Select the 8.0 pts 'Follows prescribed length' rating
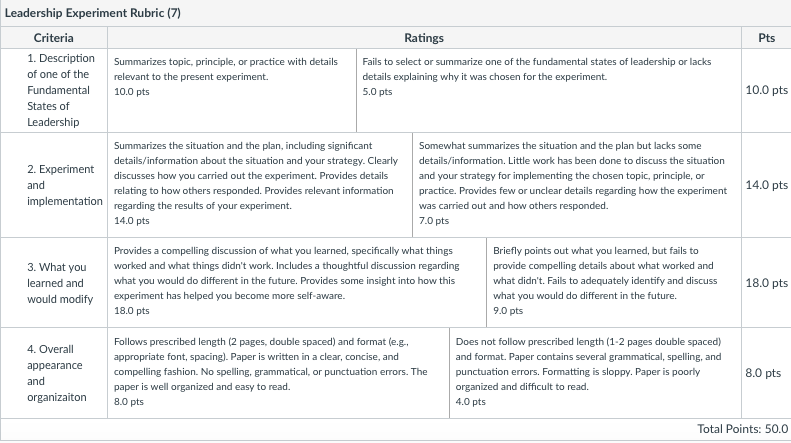 [x=278, y=373]
